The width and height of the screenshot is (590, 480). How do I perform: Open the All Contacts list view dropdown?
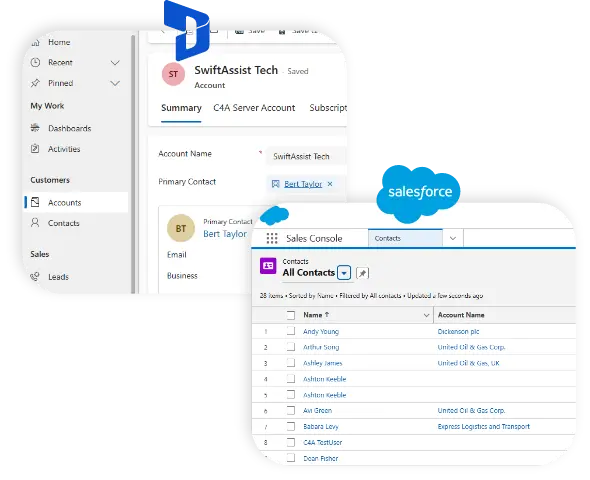click(344, 273)
